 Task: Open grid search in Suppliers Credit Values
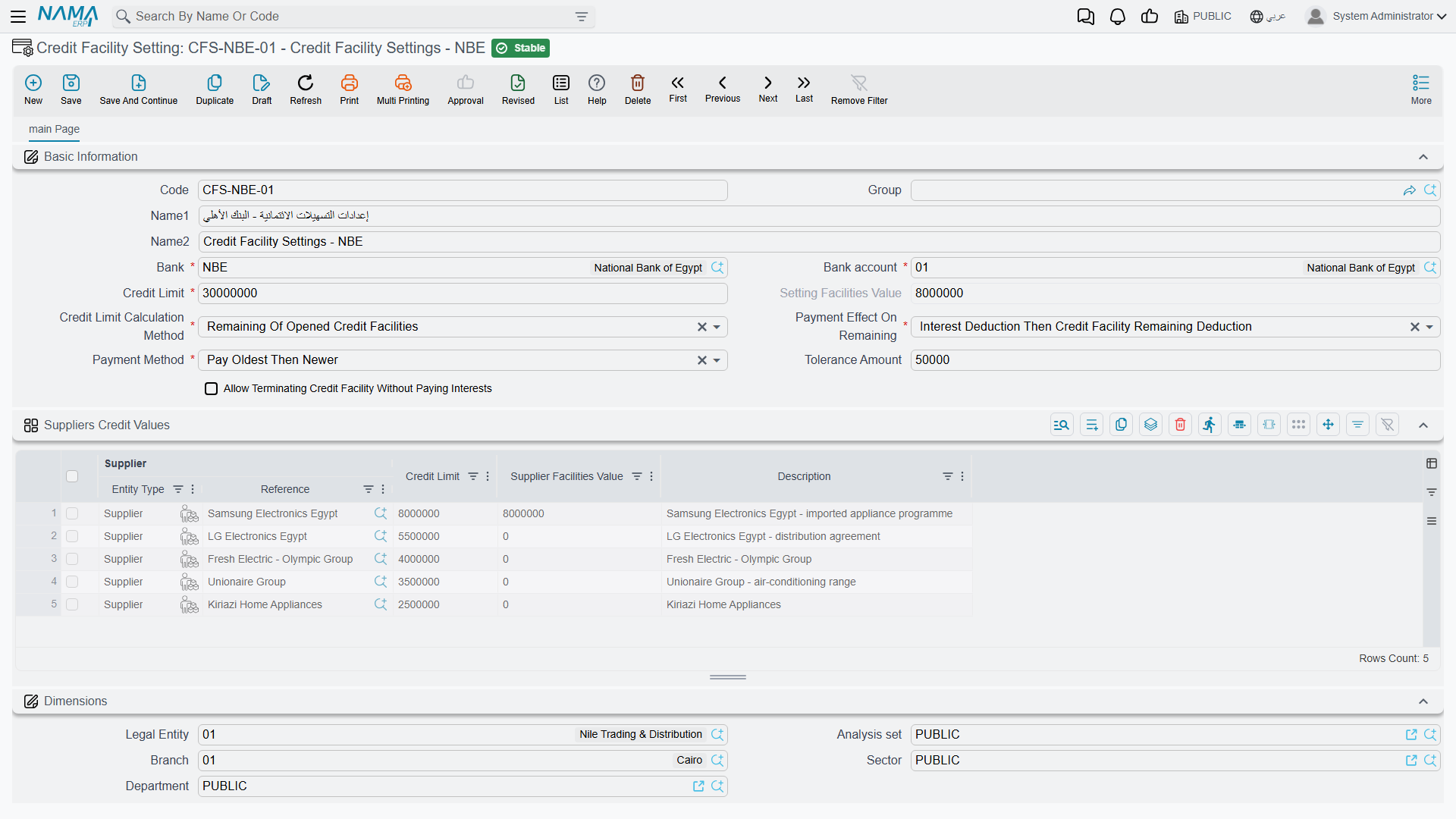(x=1062, y=425)
